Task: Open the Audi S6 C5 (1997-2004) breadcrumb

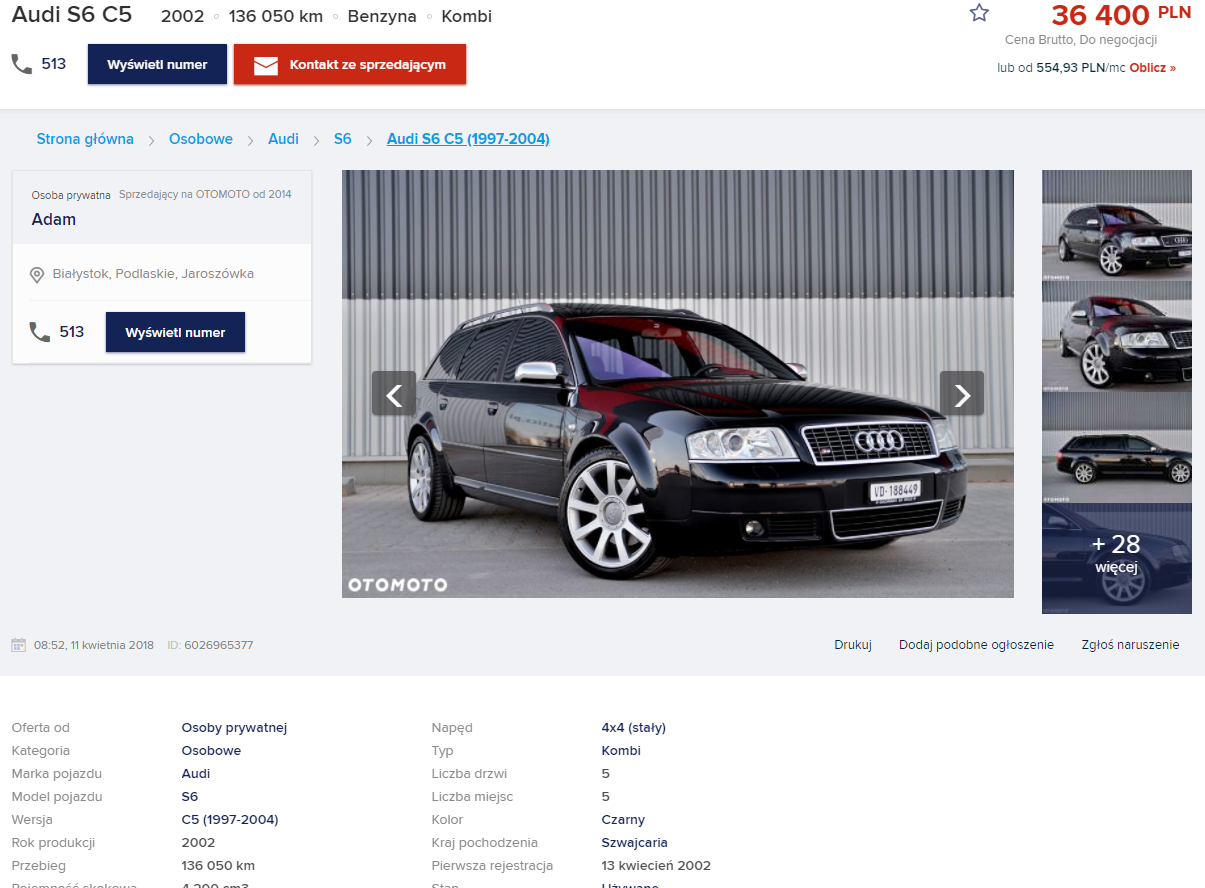Action: pos(468,139)
